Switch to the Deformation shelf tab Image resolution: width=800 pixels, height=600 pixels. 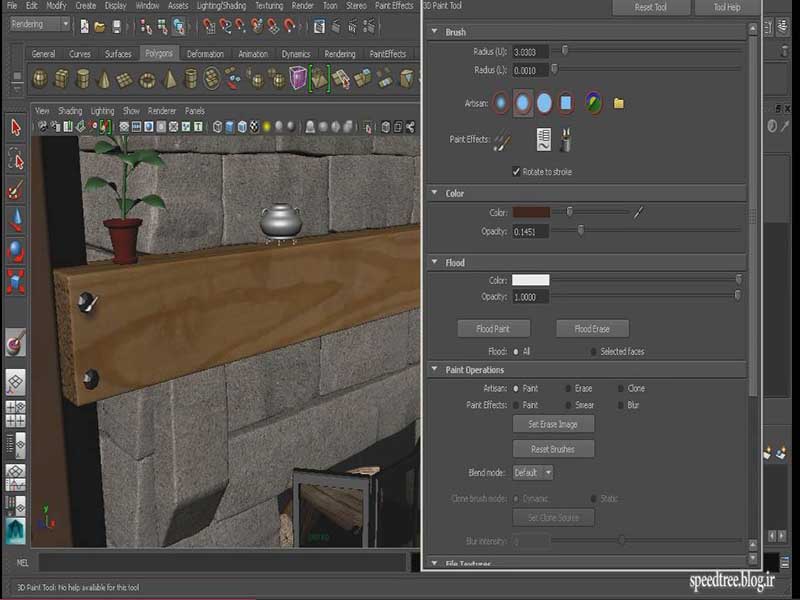[x=205, y=54]
